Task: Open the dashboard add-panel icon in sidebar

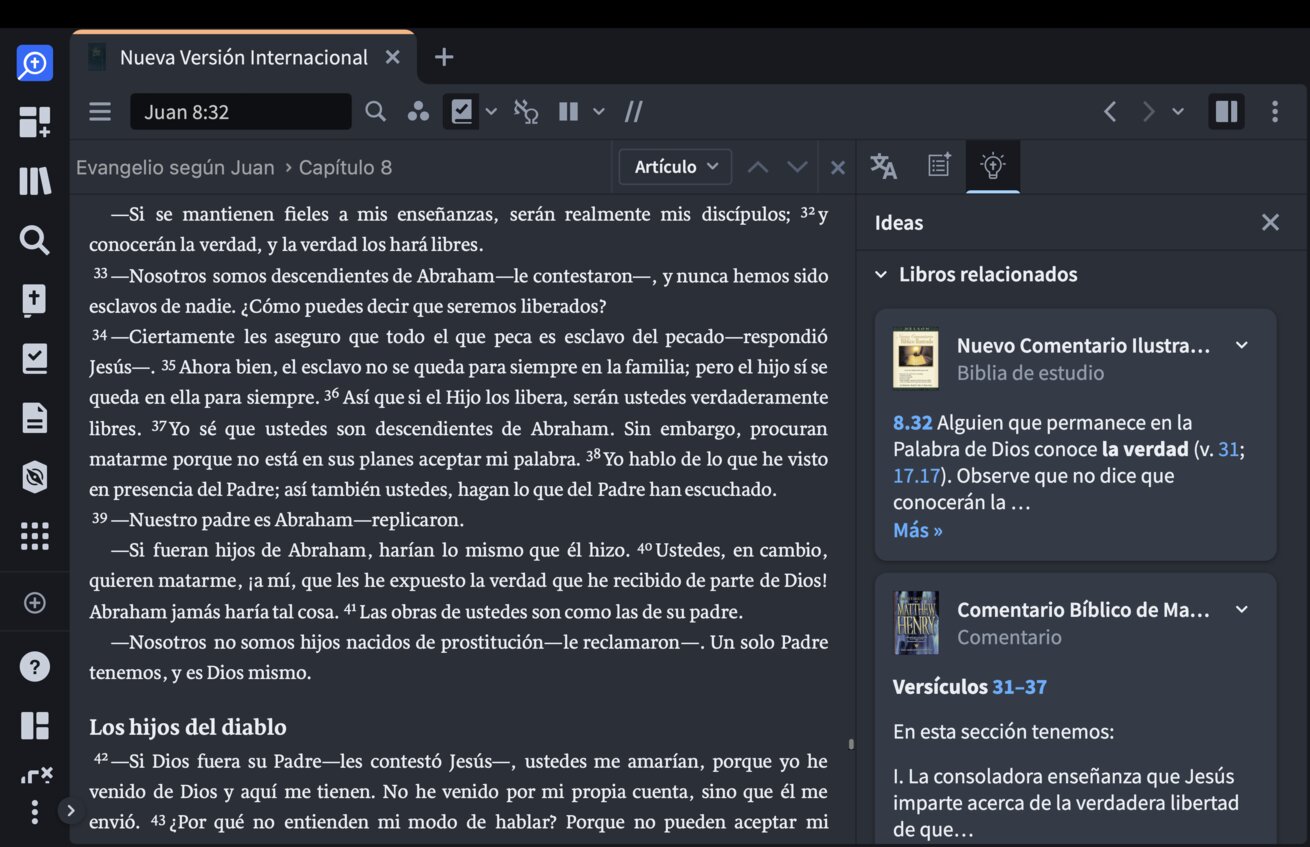Action: click(34, 122)
